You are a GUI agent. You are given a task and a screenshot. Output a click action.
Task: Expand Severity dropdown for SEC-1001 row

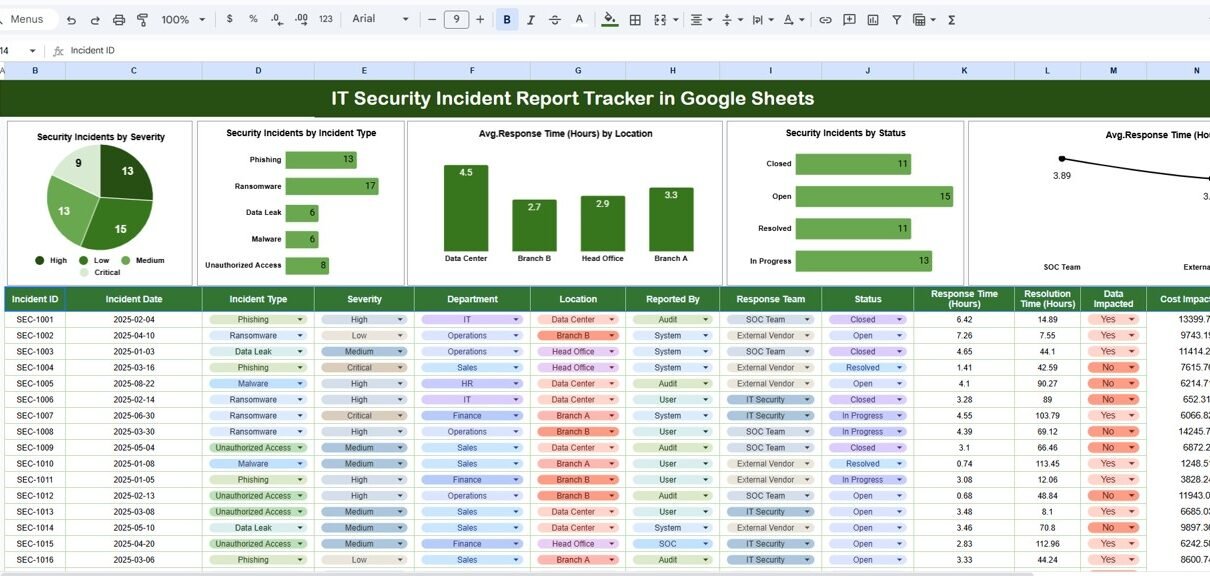pyautogui.click(x=400, y=320)
